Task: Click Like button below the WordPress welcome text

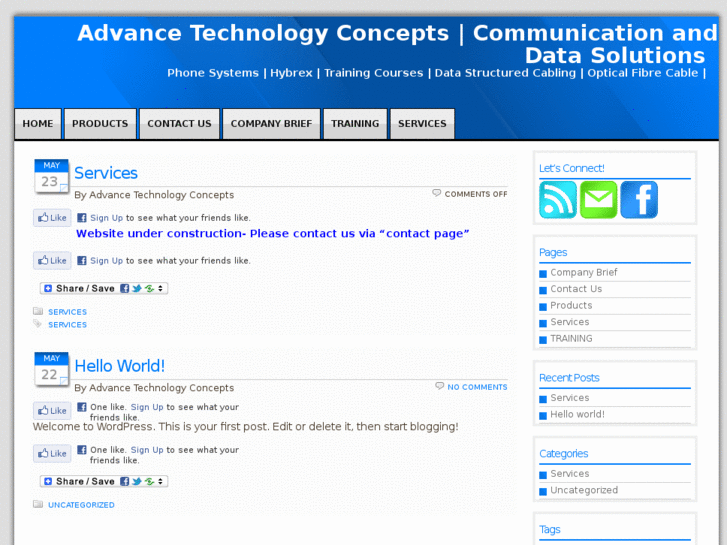Action: 52,453
